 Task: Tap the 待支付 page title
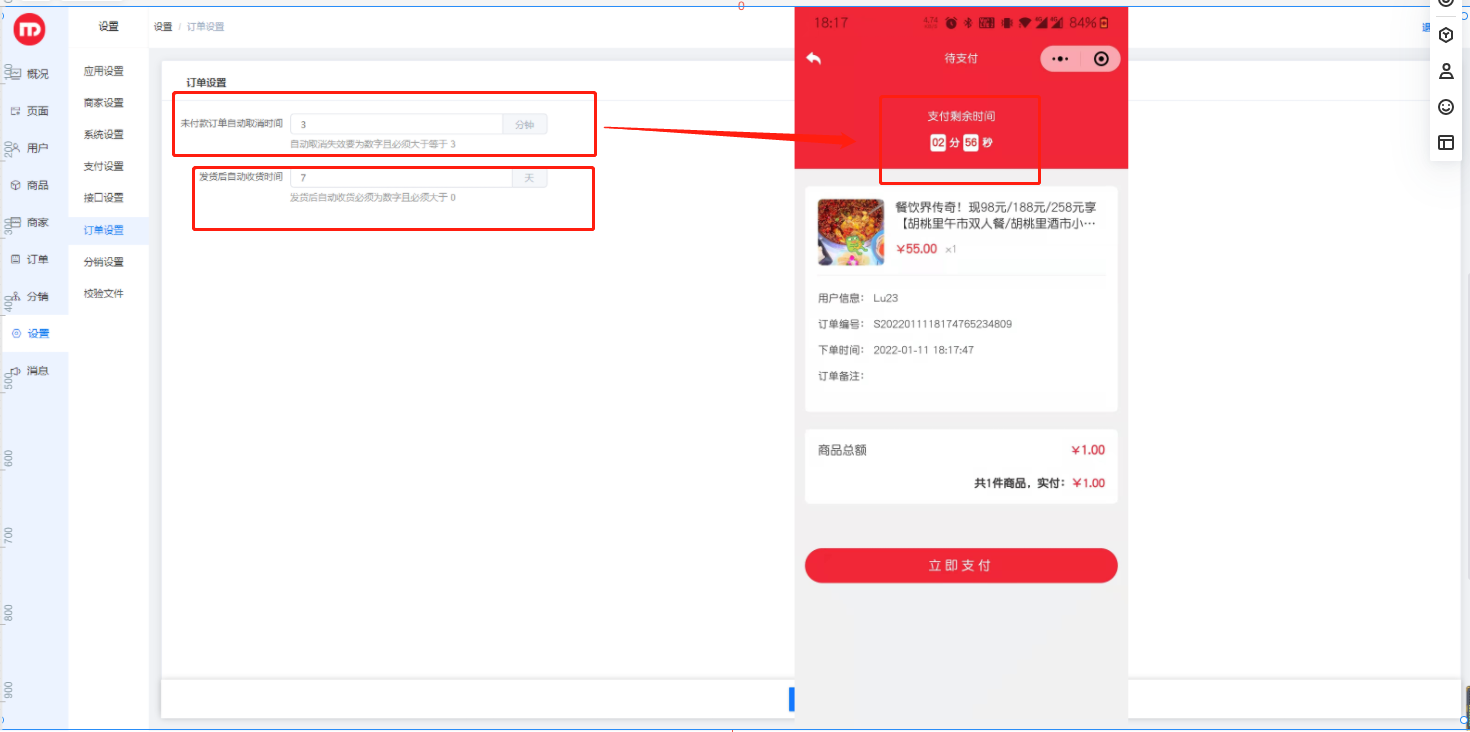click(961, 59)
